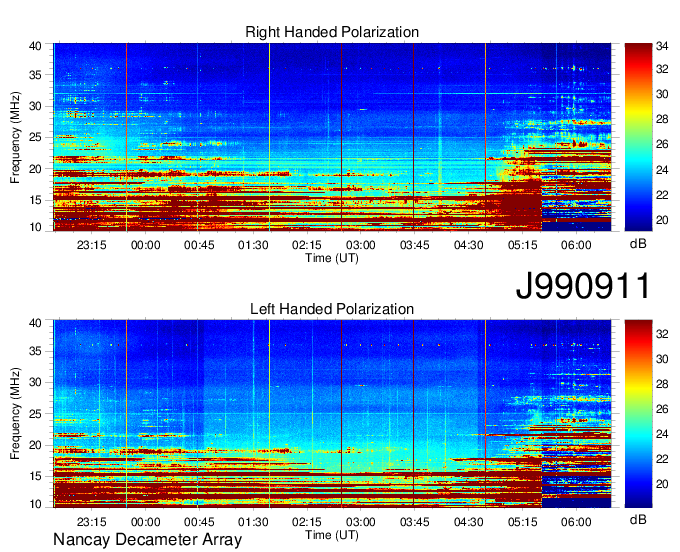Click the 03:00 tick on Left Handed plot
Viewport: 680px width, 552px height.
(361, 522)
